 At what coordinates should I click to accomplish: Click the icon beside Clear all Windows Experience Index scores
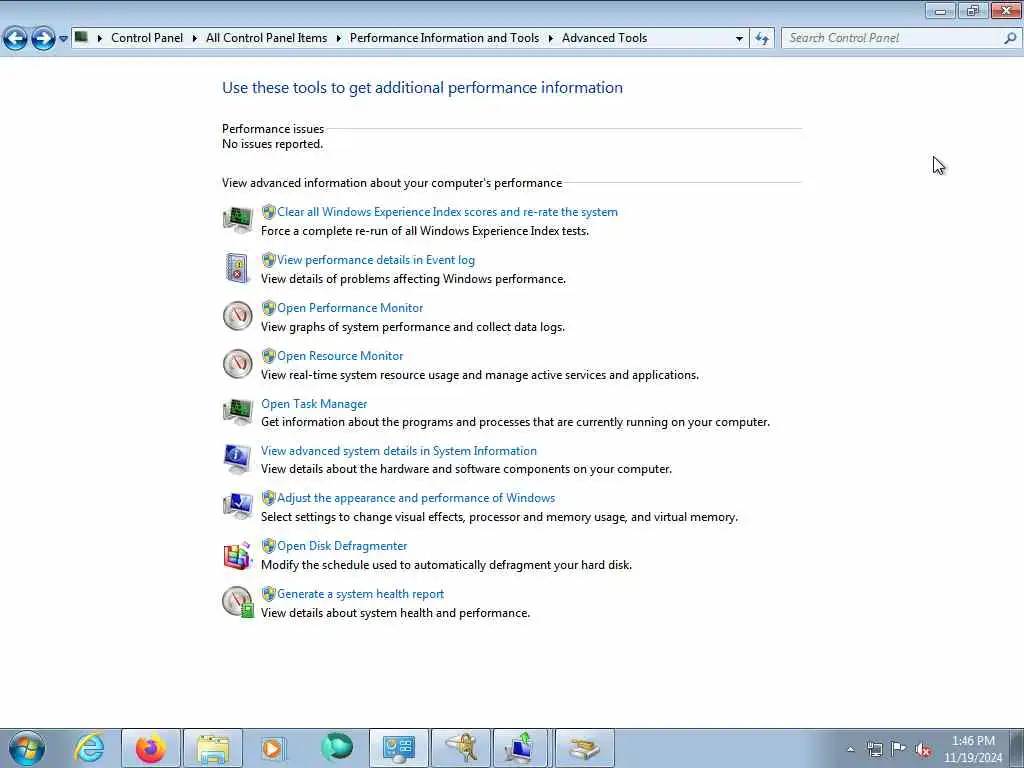coord(237,219)
